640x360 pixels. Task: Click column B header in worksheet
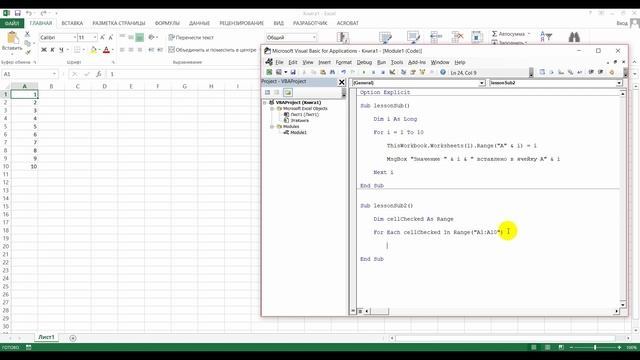point(51,86)
